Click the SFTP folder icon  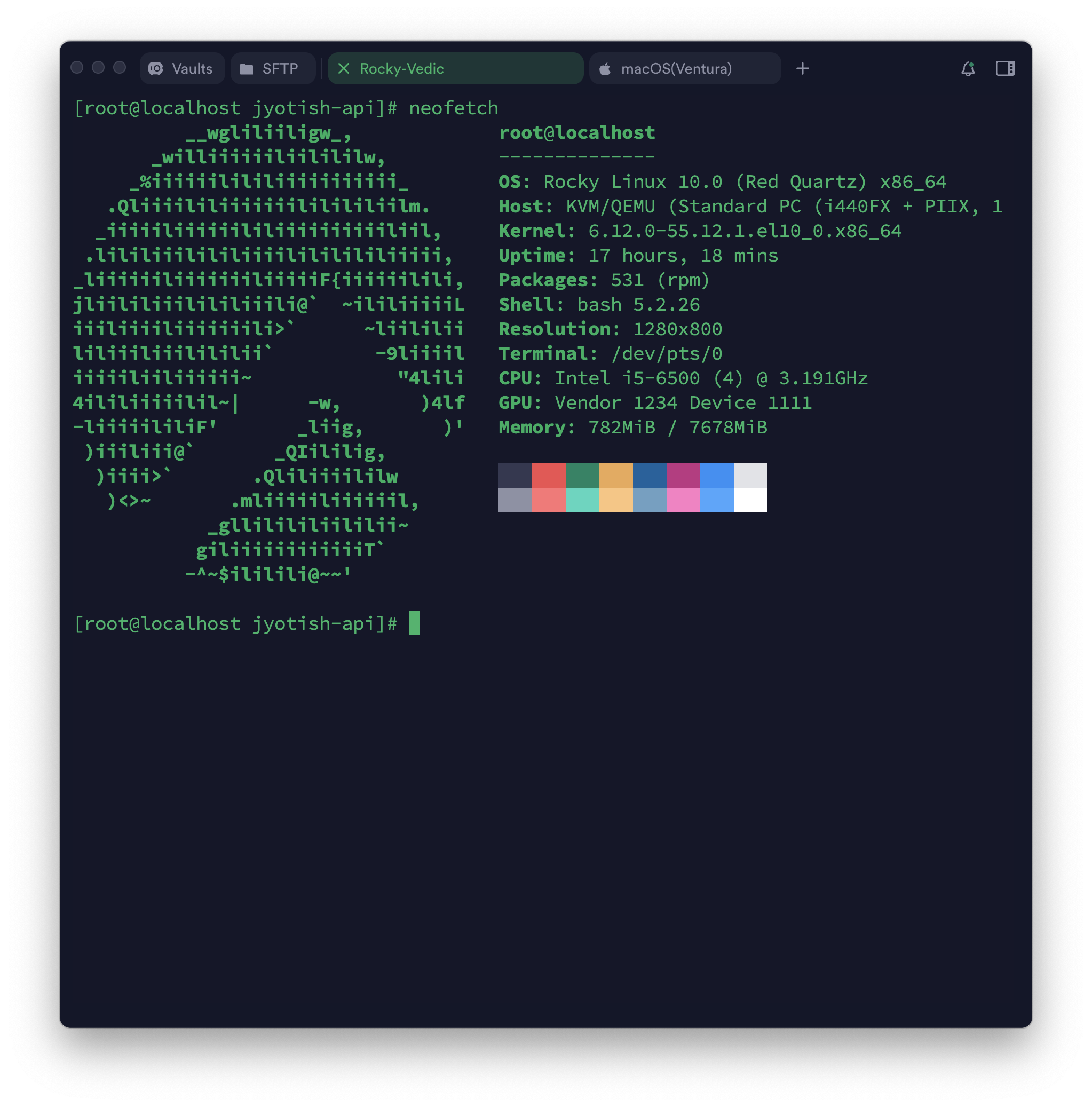[247, 69]
